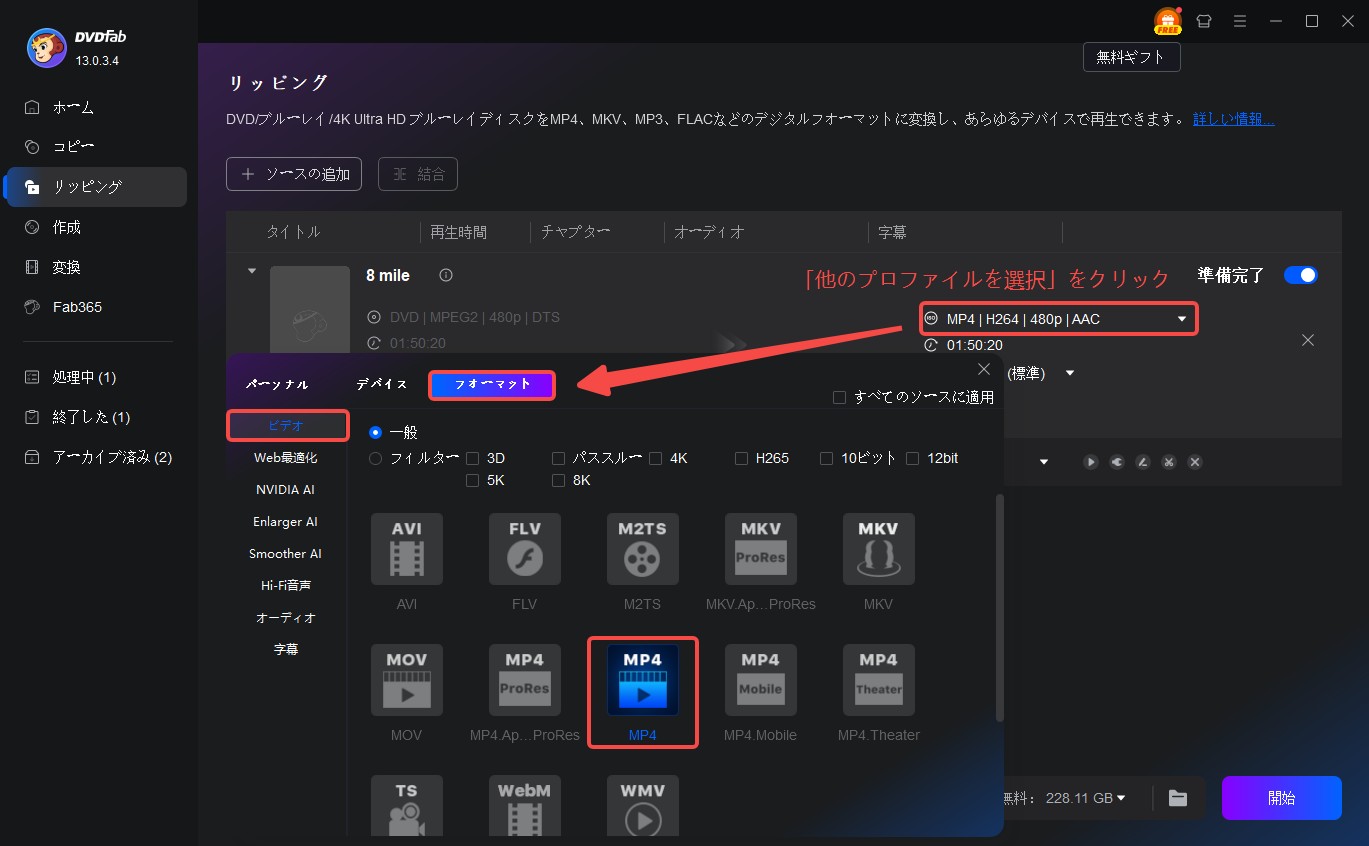Choose the plain MKV format icon
This screenshot has height=846, width=1369.
click(879, 549)
